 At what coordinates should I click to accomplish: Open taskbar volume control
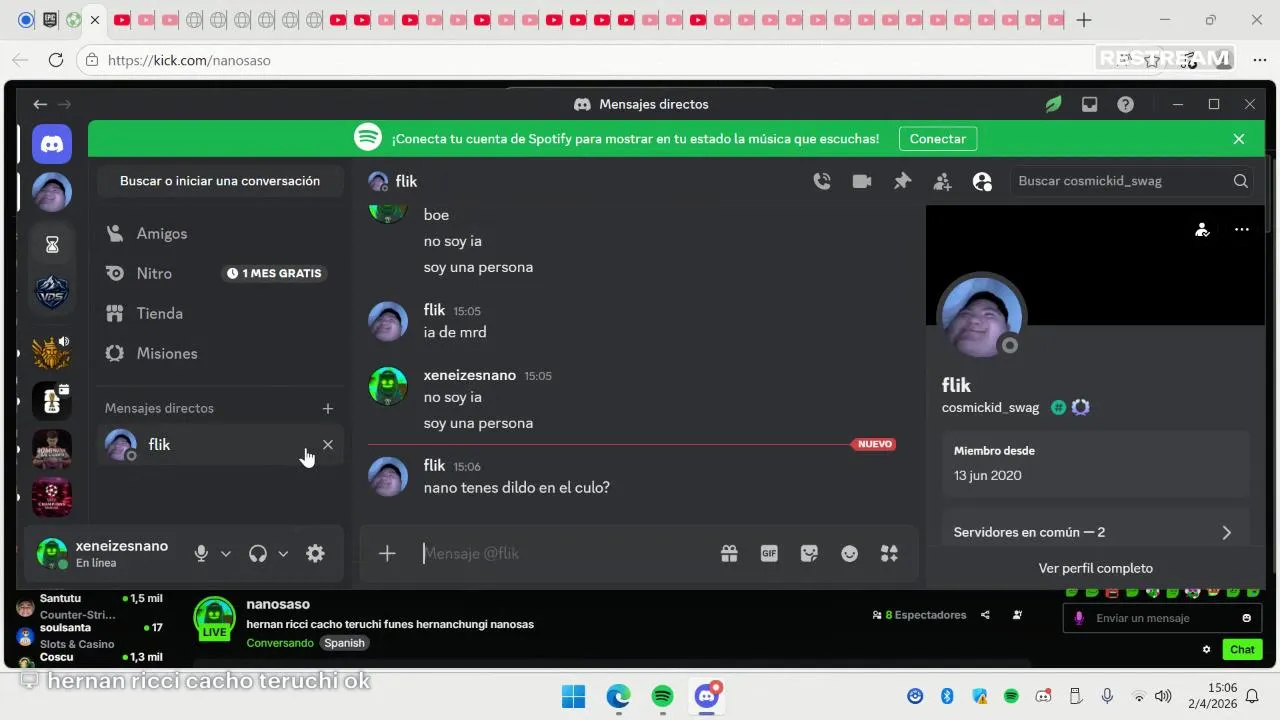tap(1163, 696)
